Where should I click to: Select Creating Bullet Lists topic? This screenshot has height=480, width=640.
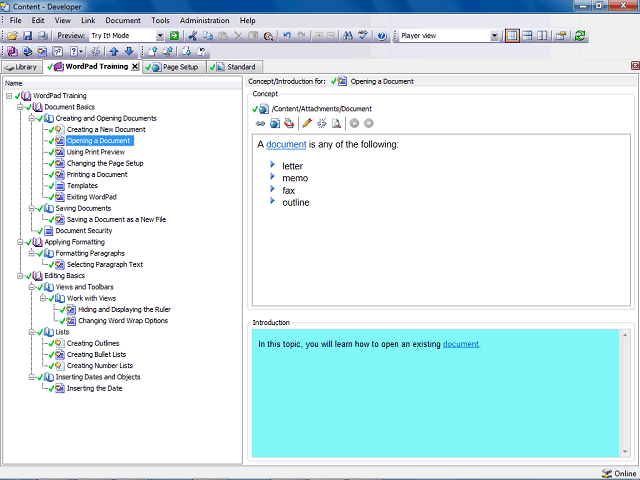pos(96,355)
